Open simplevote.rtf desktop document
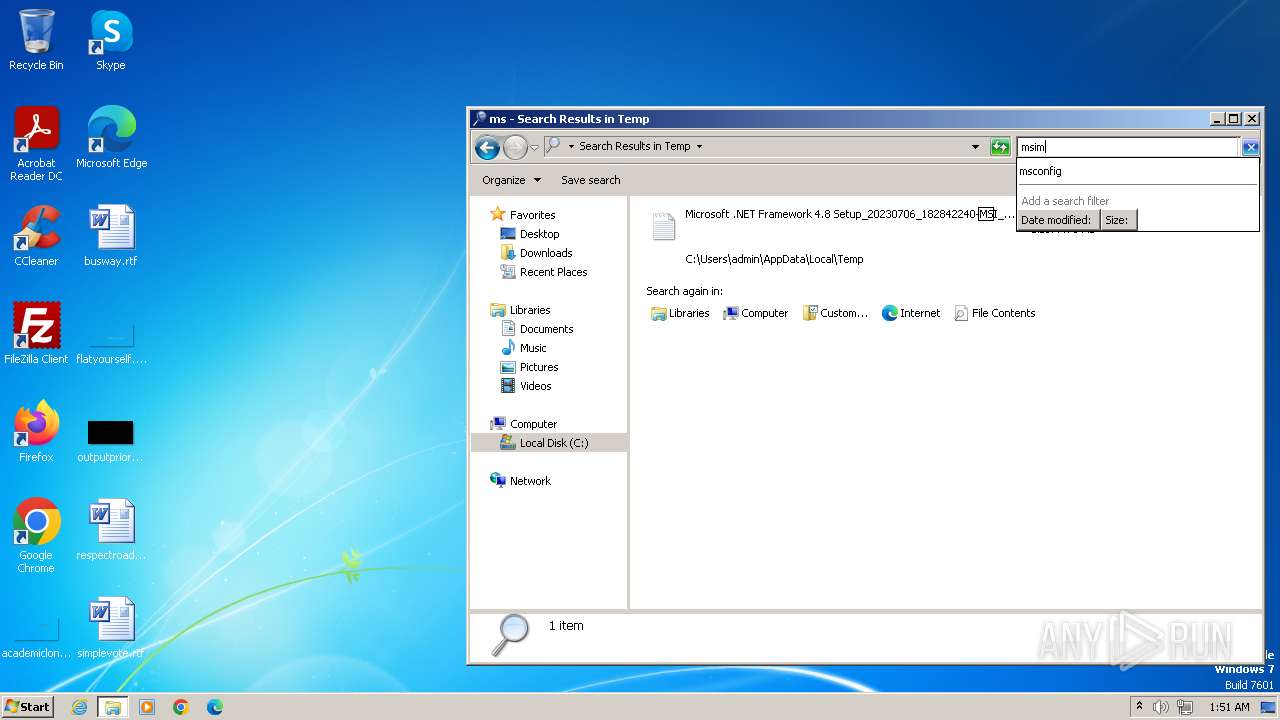The height and width of the screenshot is (720, 1280). pos(111,627)
